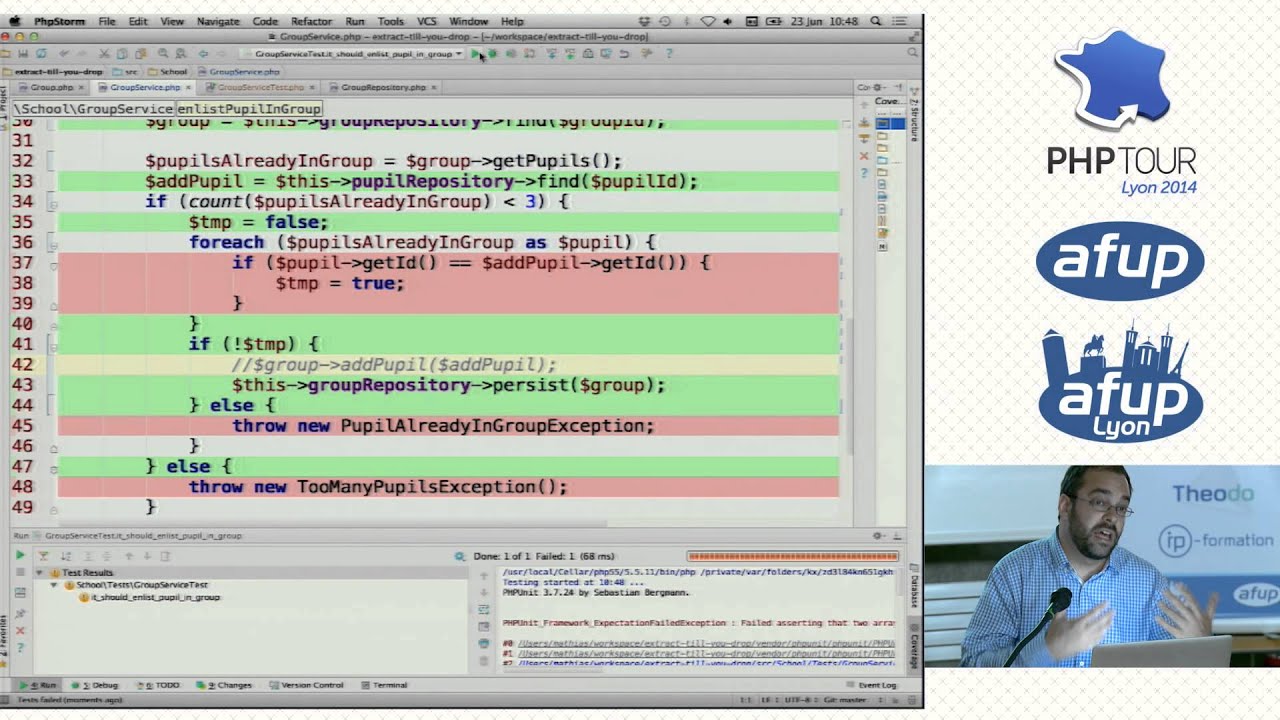Toggle the hide-passed filter icon in test toolbar
The height and width of the screenshot is (720, 1280).
[43, 556]
